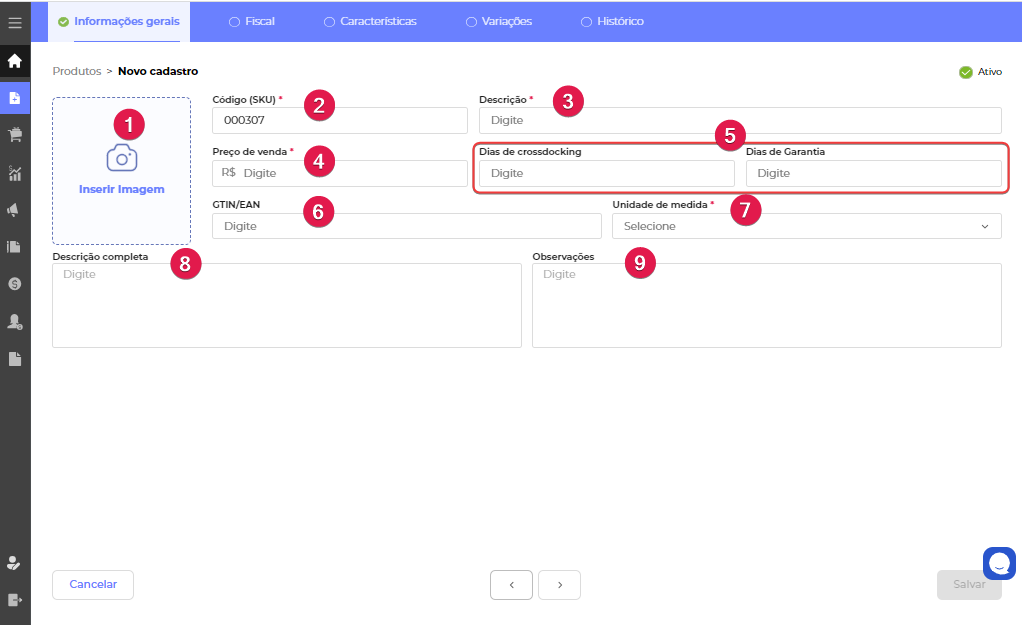Open the chat support bubble icon
The height and width of the screenshot is (625, 1022).
coord(999,563)
